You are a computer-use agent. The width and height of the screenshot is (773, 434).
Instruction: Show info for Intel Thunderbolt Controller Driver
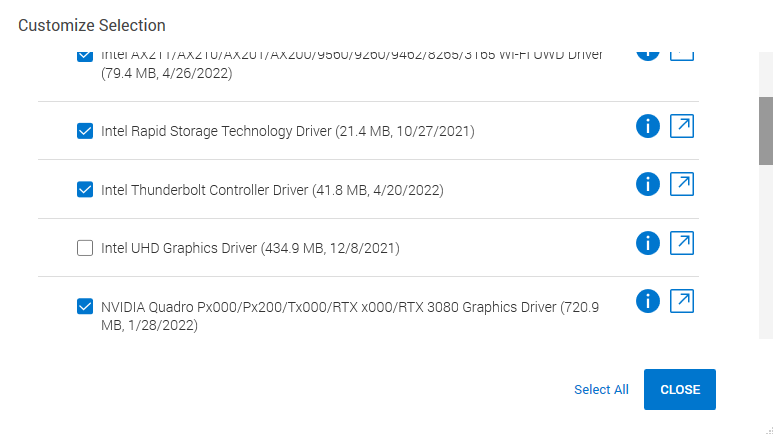[x=648, y=184]
